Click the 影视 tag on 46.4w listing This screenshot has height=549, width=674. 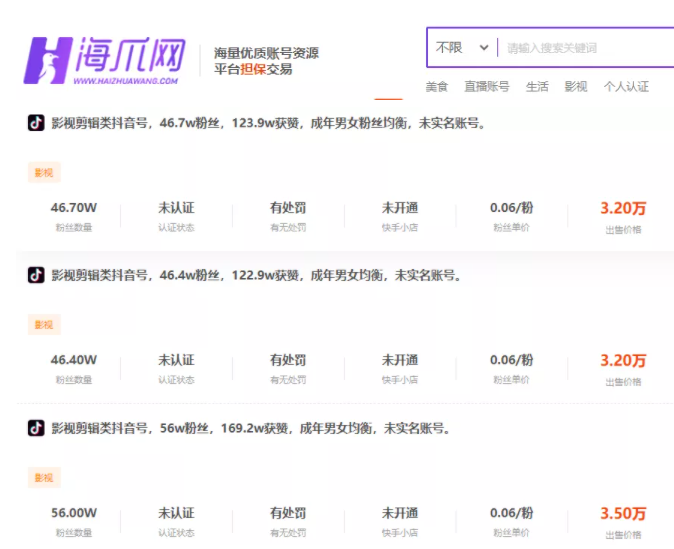[44, 325]
